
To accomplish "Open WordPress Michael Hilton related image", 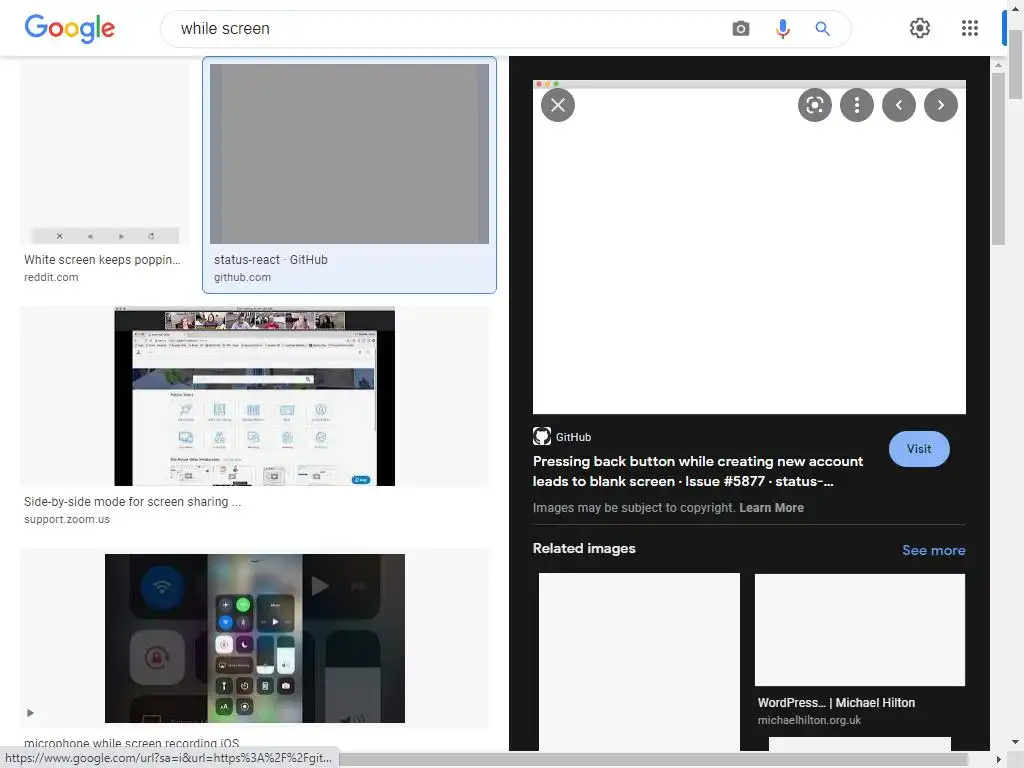I will 859,630.
